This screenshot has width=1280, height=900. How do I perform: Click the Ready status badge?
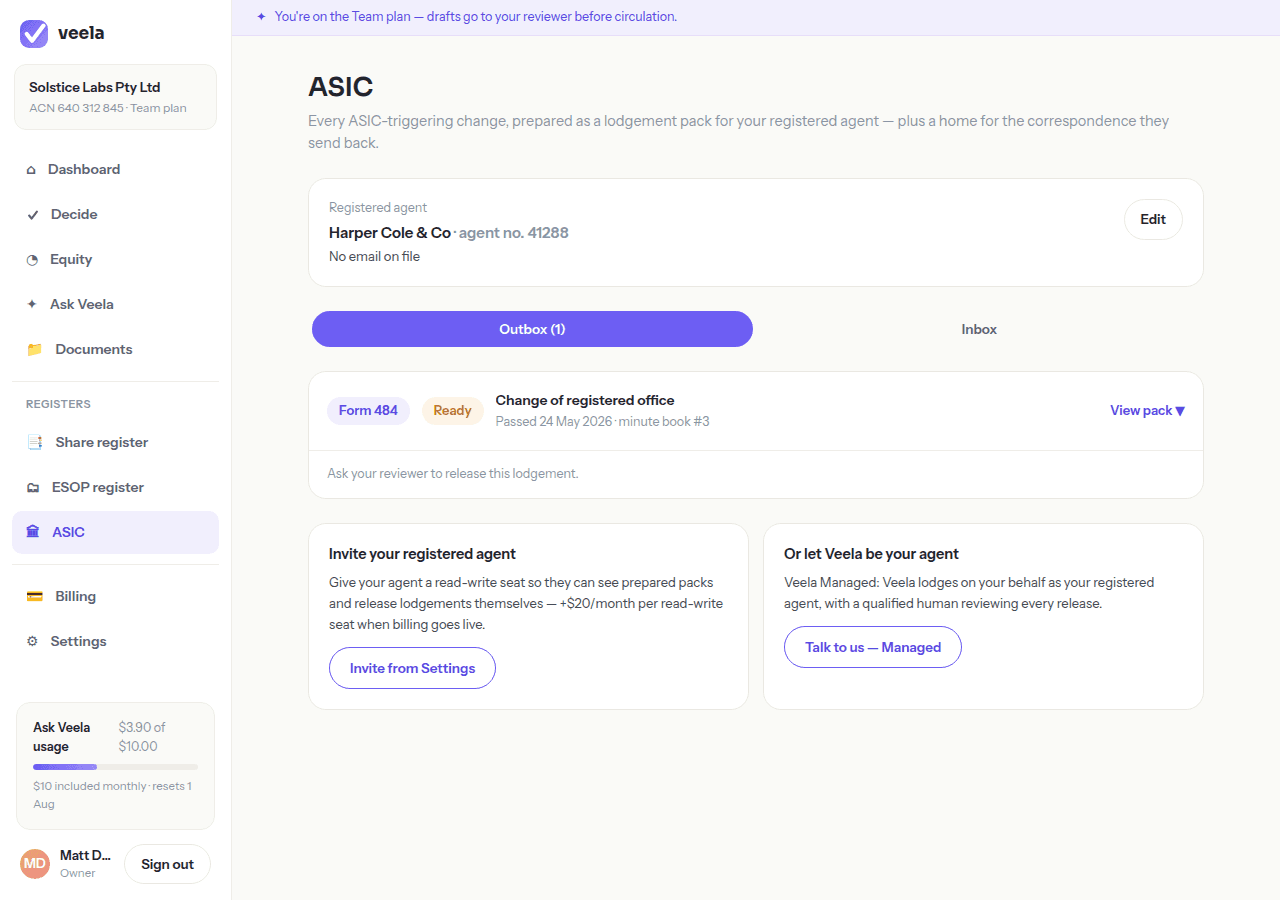coord(452,411)
